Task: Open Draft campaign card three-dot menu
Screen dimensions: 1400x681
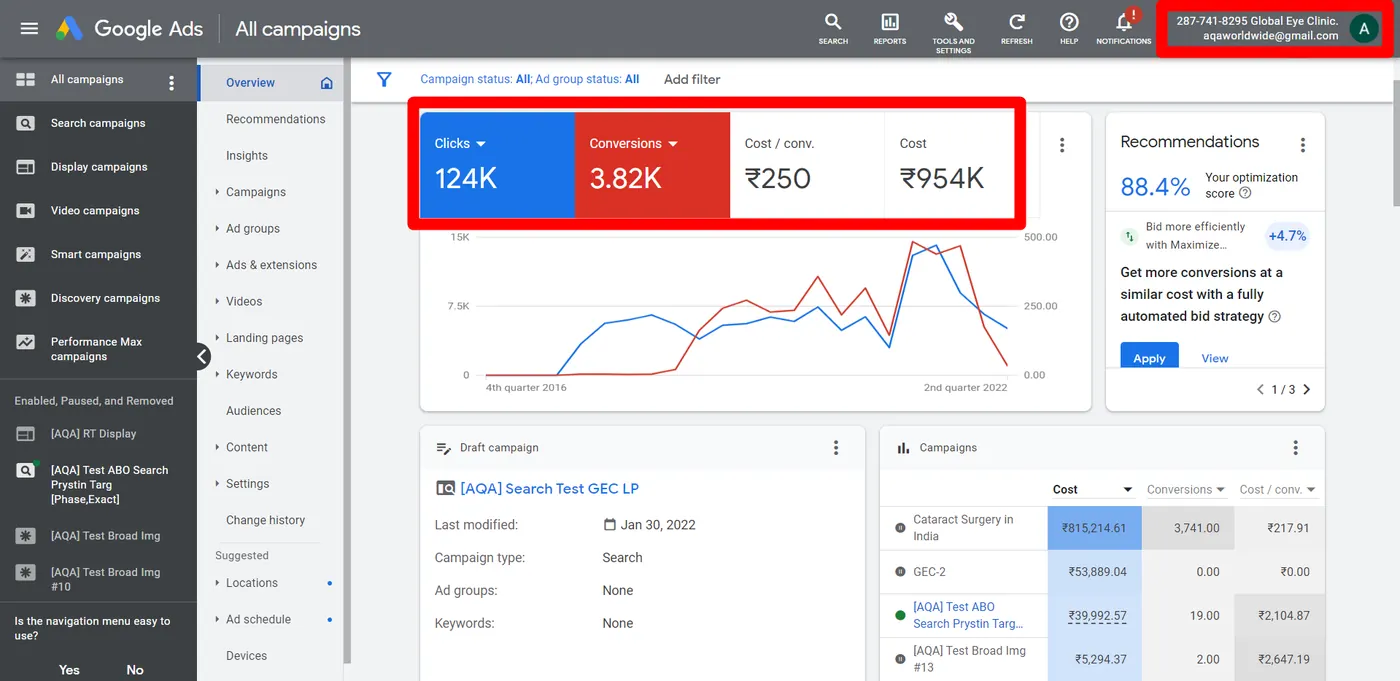Action: click(x=836, y=448)
